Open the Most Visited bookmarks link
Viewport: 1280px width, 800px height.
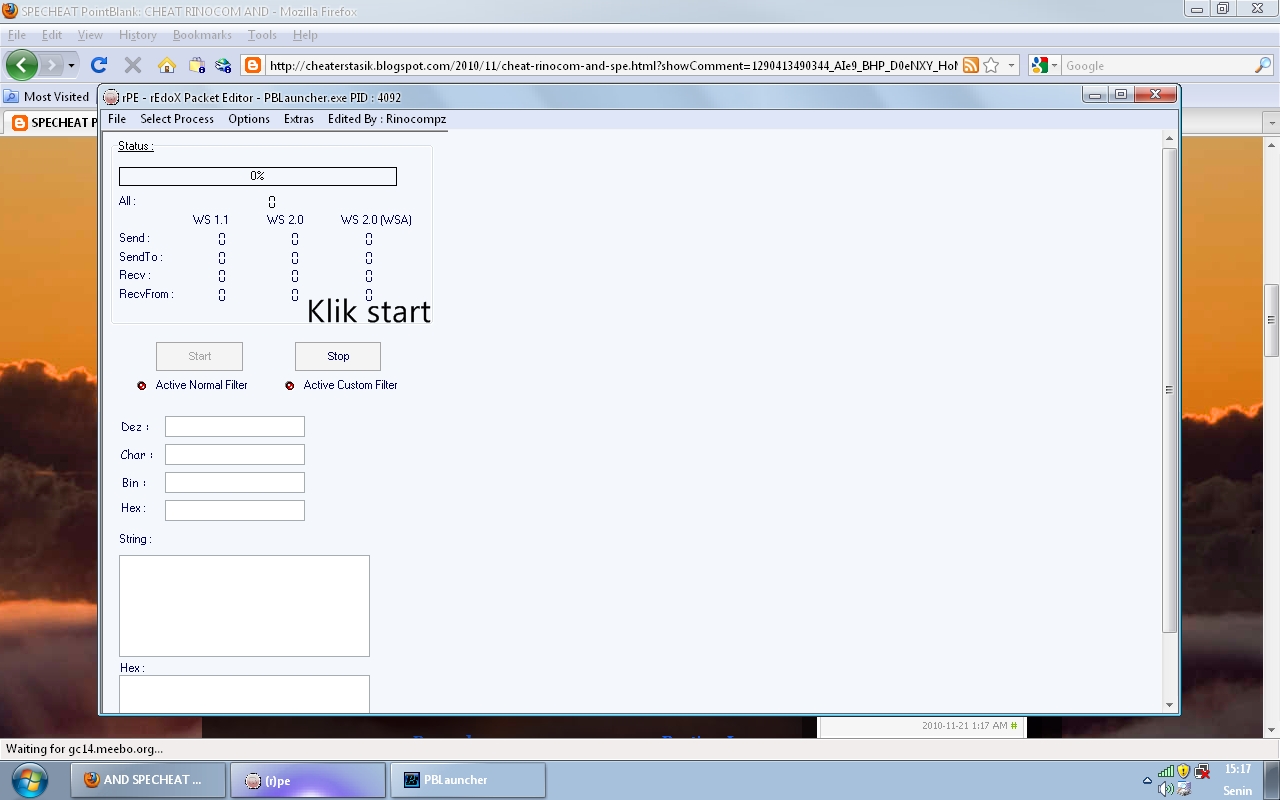coord(47,96)
